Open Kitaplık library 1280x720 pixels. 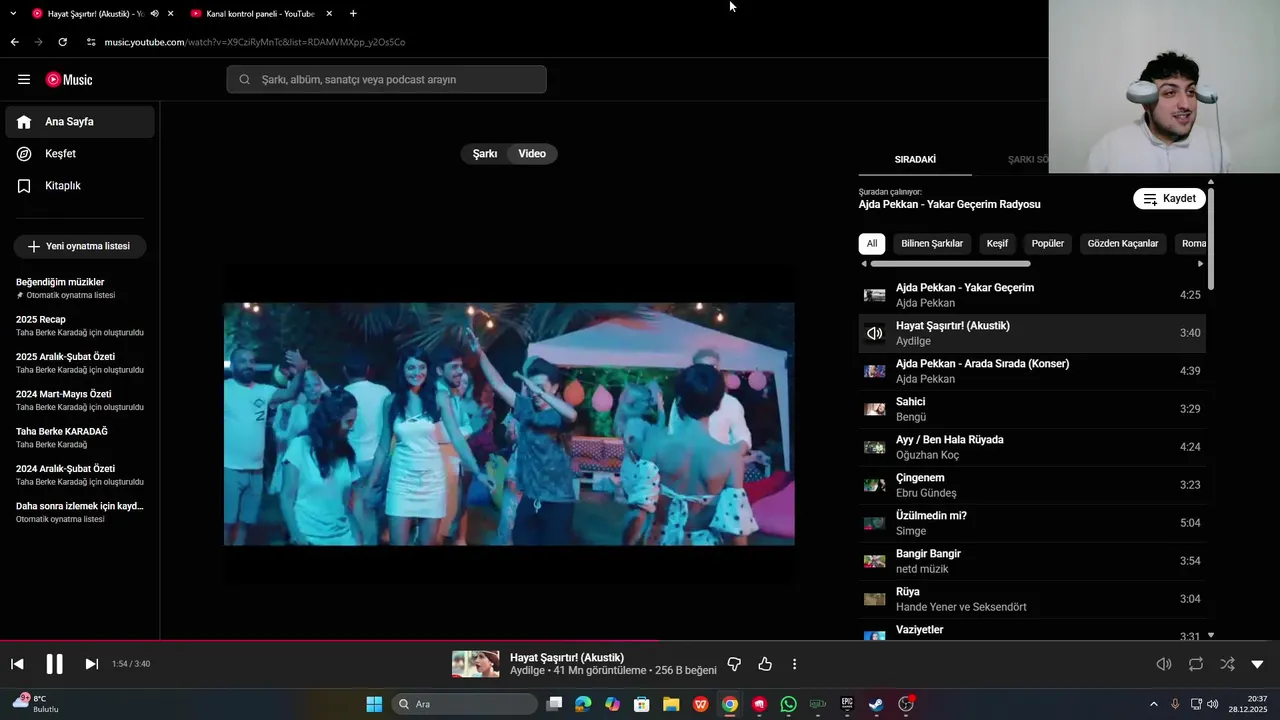tap(80, 186)
